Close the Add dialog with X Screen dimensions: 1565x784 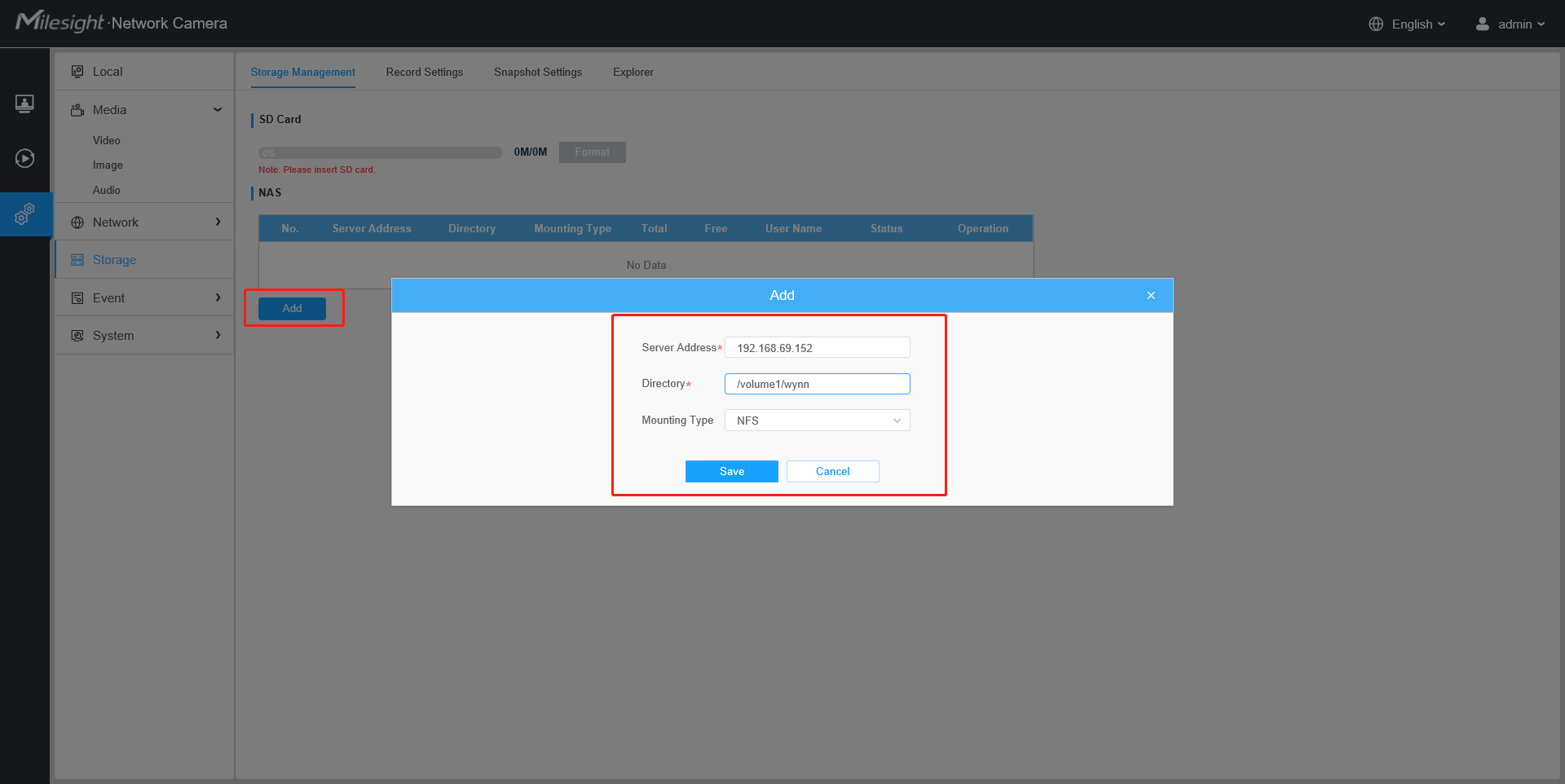click(x=1151, y=296)
